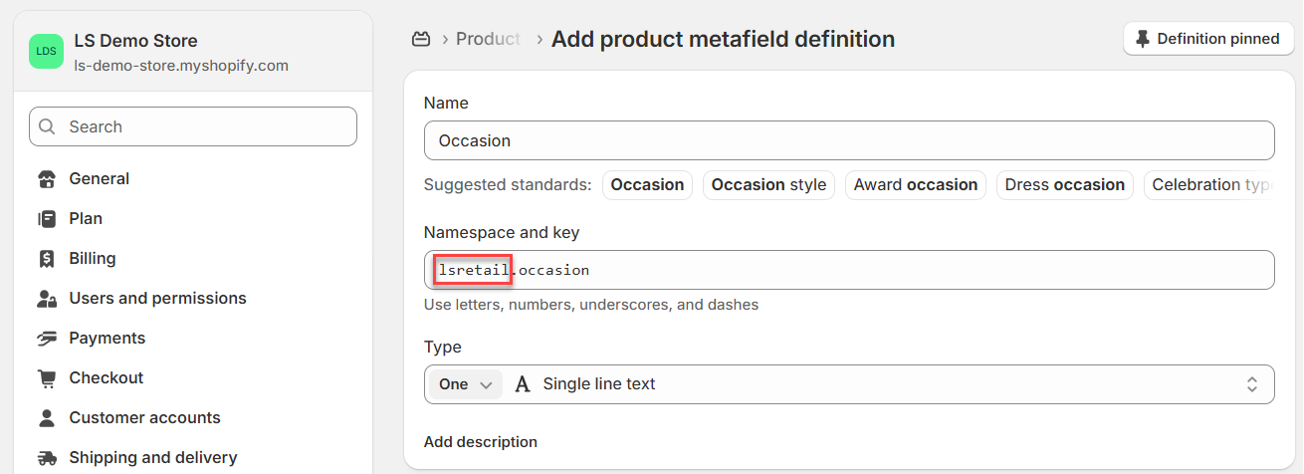Screen dimensions: 1304x474
Task: Click the Definition pinned button
Action: coord(1208,39)
